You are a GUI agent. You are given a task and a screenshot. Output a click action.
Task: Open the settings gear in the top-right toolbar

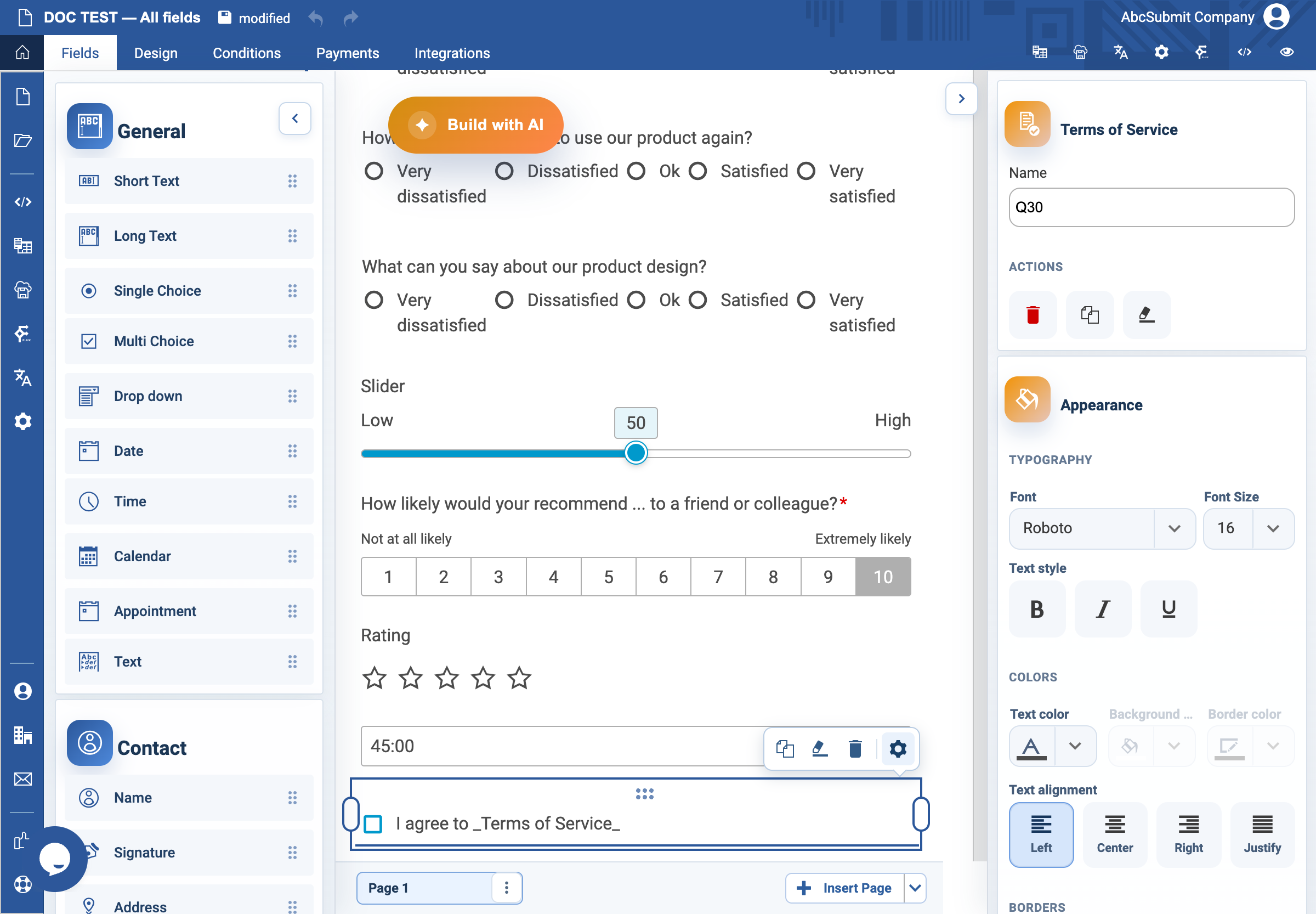click(x=1161, y=52)
